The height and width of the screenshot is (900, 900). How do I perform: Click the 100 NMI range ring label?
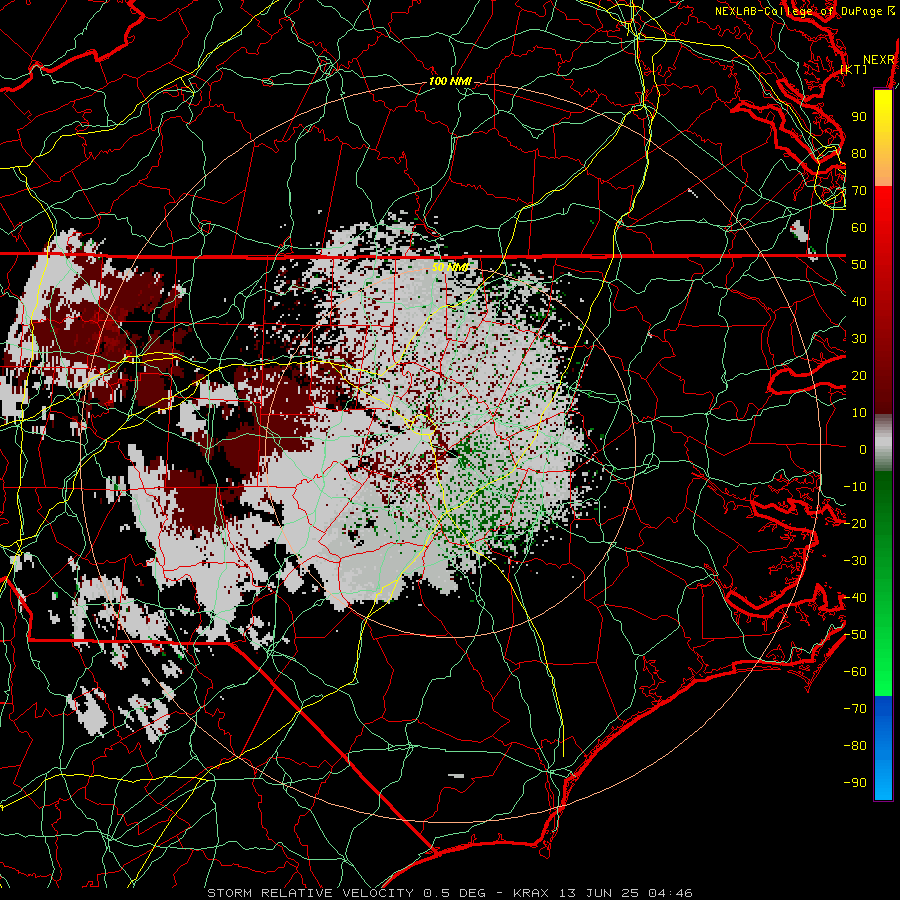coord(450,82)
